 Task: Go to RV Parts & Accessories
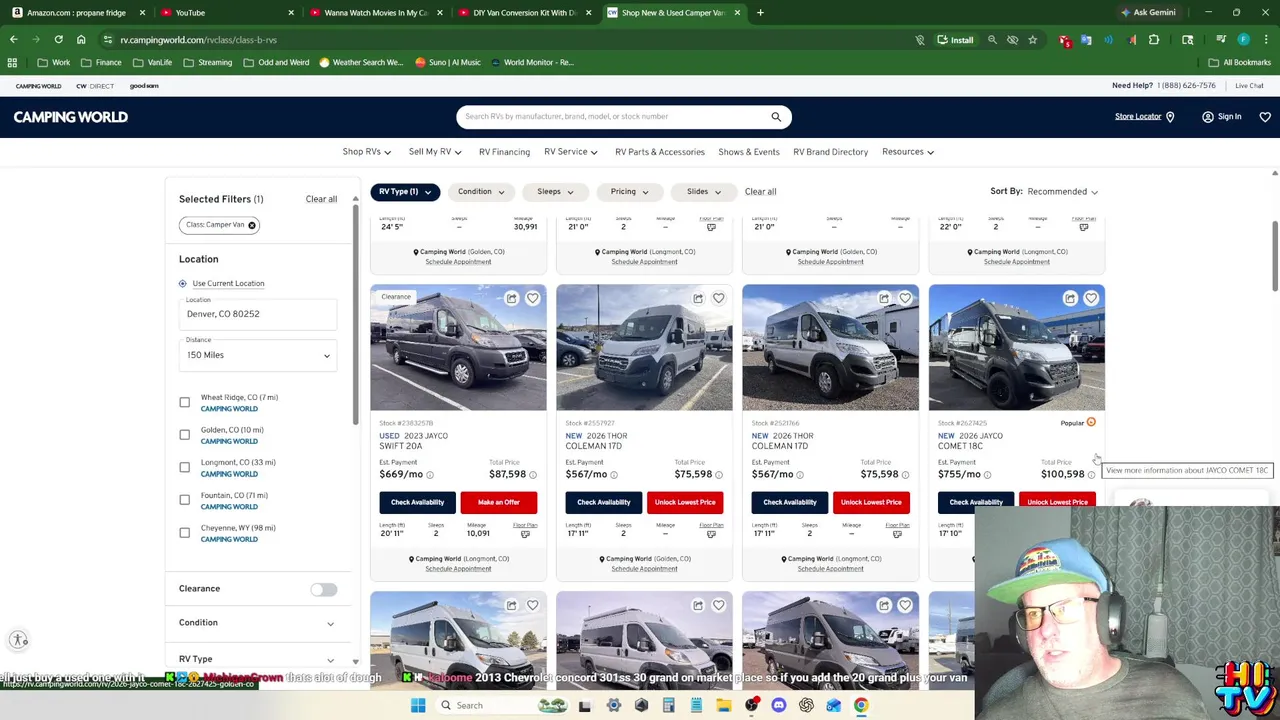(660, 152)
